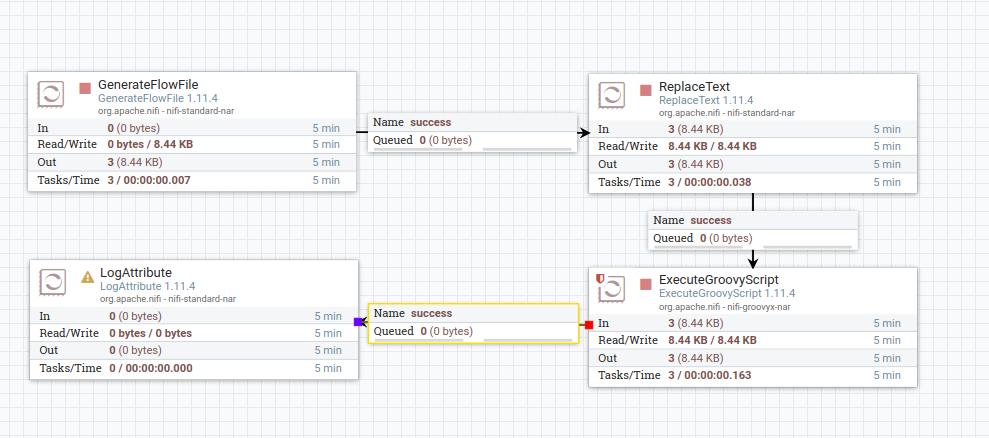Image resolution: width=989 pixels, height=438 pixels.
Task: Click the red stopped indicator on ExecuteGroovyScript
Action: 645,284
